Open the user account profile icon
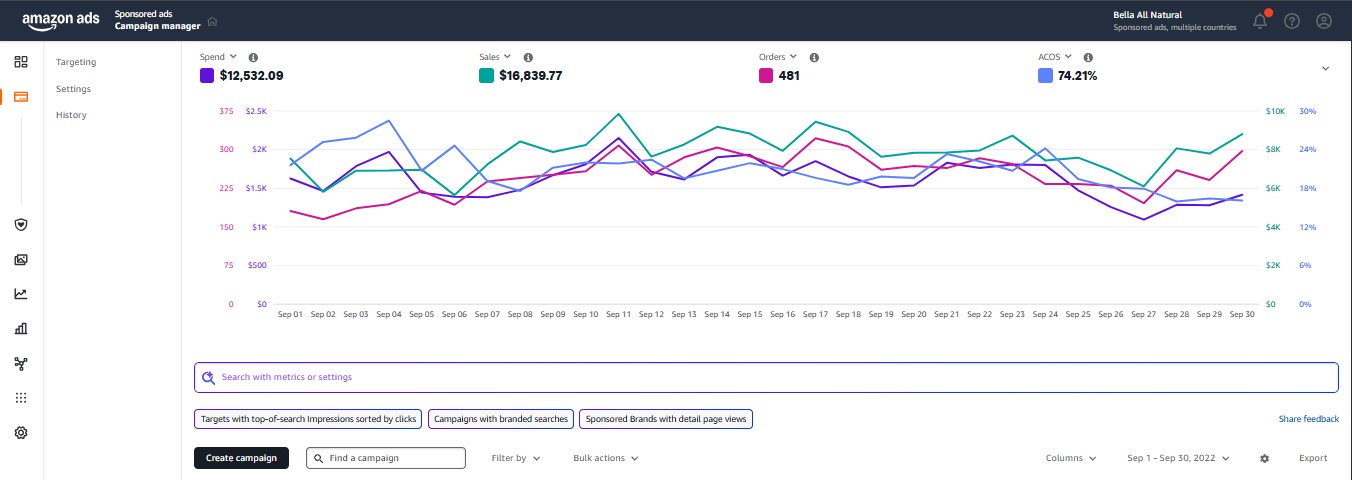 pos(1324,21)
